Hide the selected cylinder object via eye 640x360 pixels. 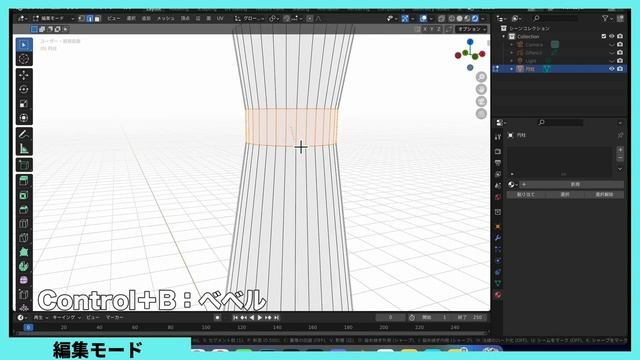611,69
